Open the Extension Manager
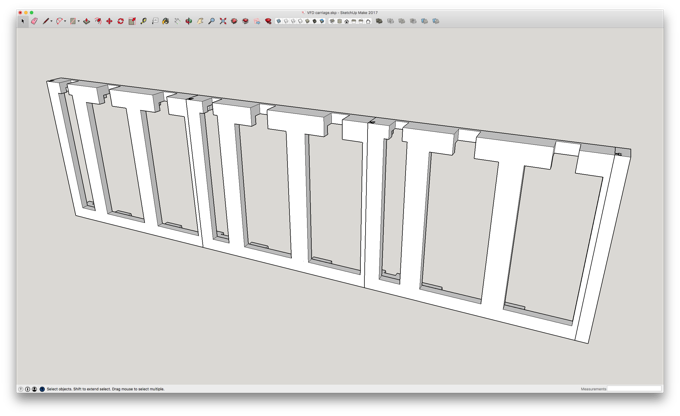 (268, 21)
